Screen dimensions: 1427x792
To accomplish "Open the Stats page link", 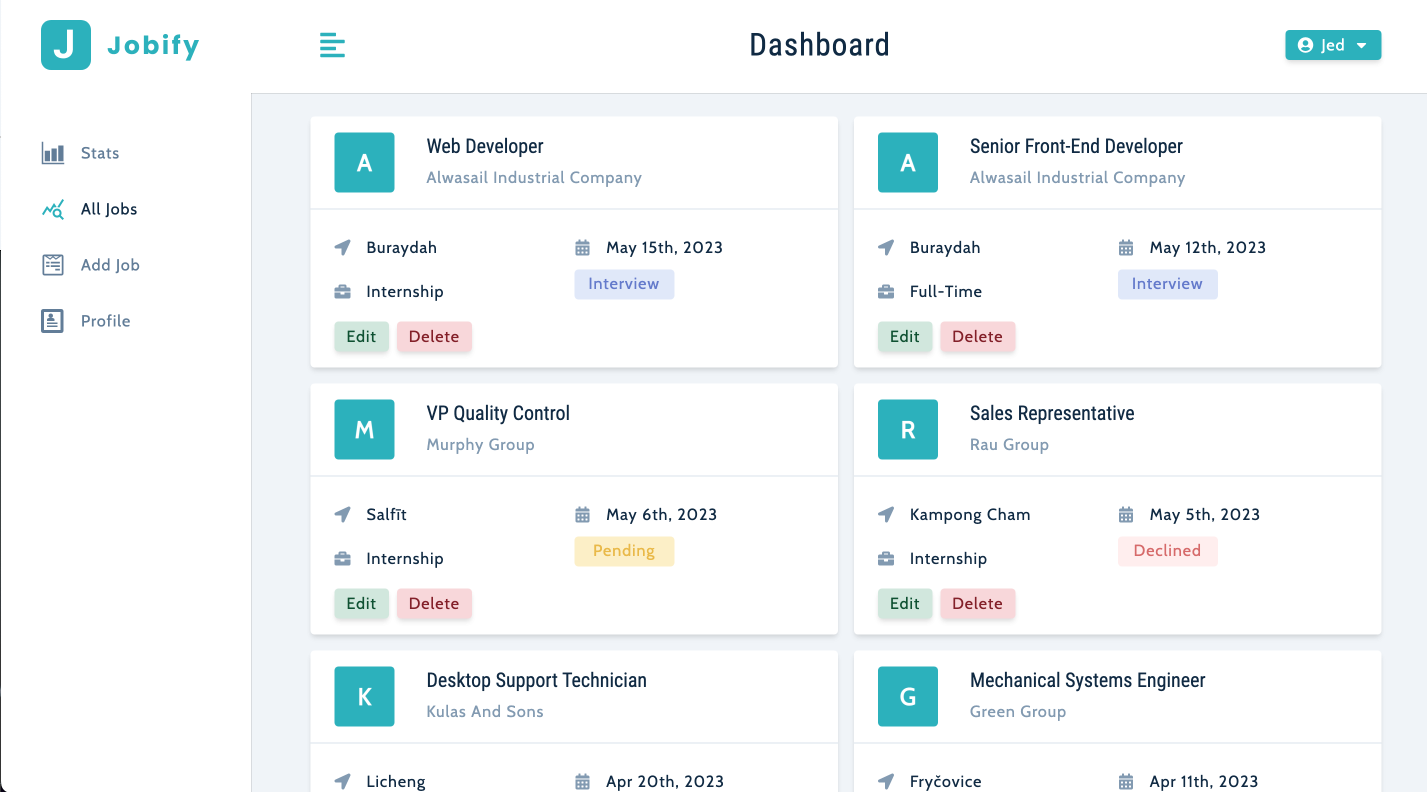I will point(100,153).
